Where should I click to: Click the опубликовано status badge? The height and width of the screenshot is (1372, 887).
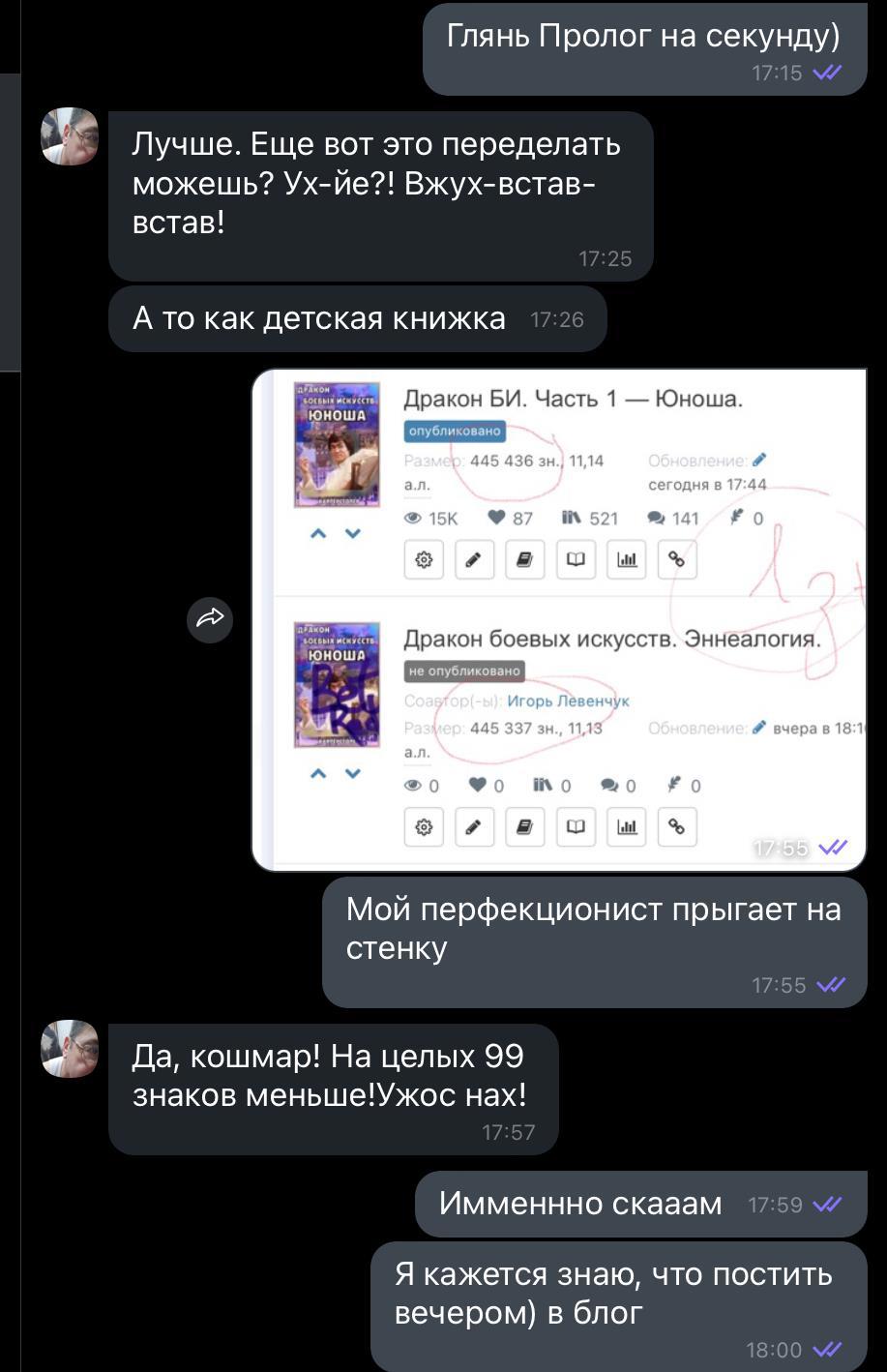click(455, 431)
